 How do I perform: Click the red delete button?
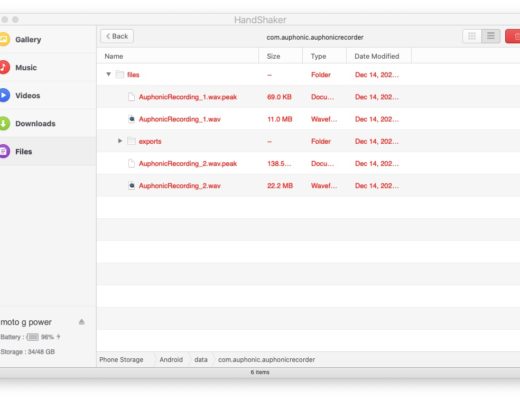[x=513, y=36]
